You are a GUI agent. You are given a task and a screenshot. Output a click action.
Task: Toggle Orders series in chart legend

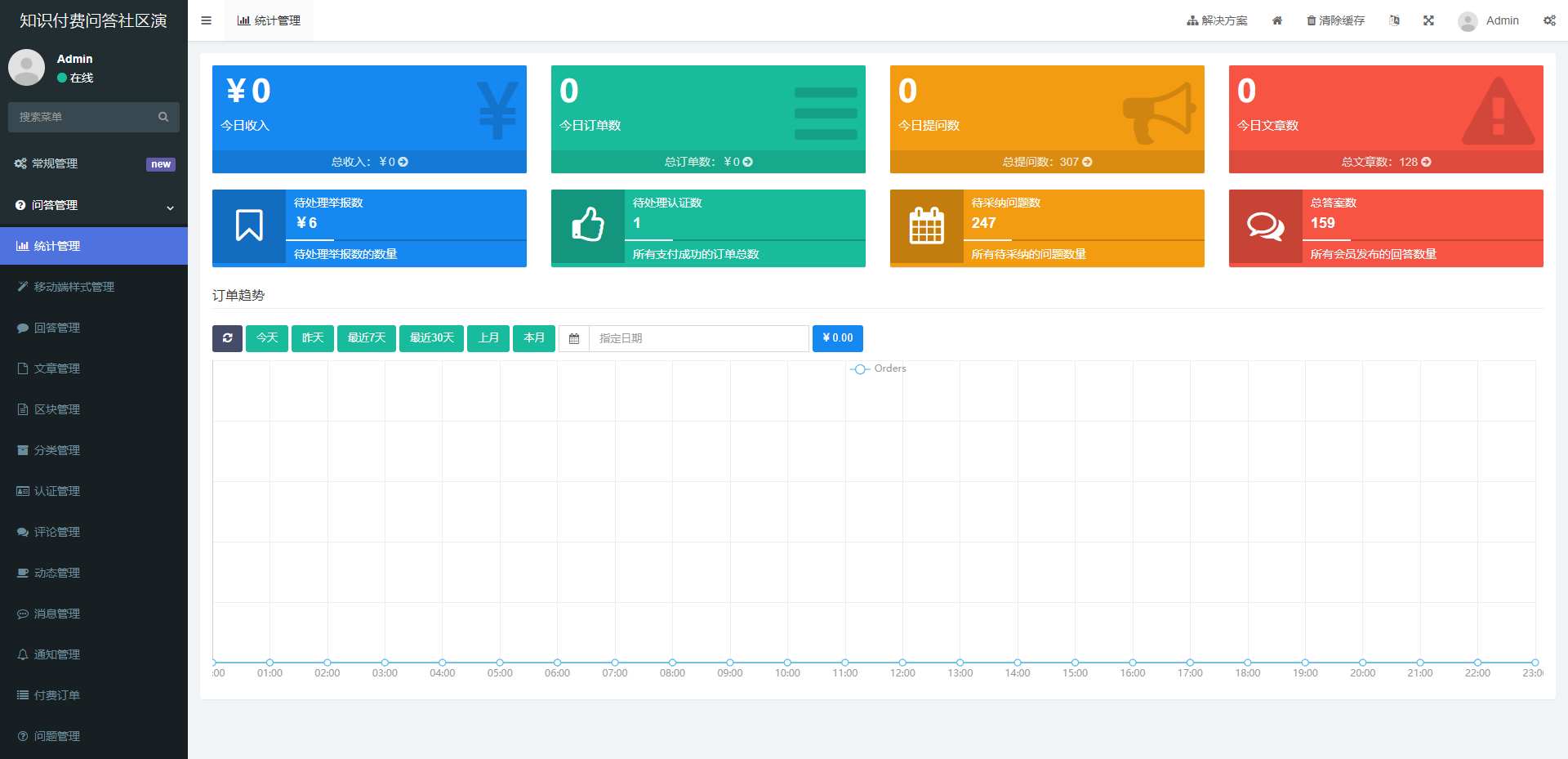click(x=879, y=368)
